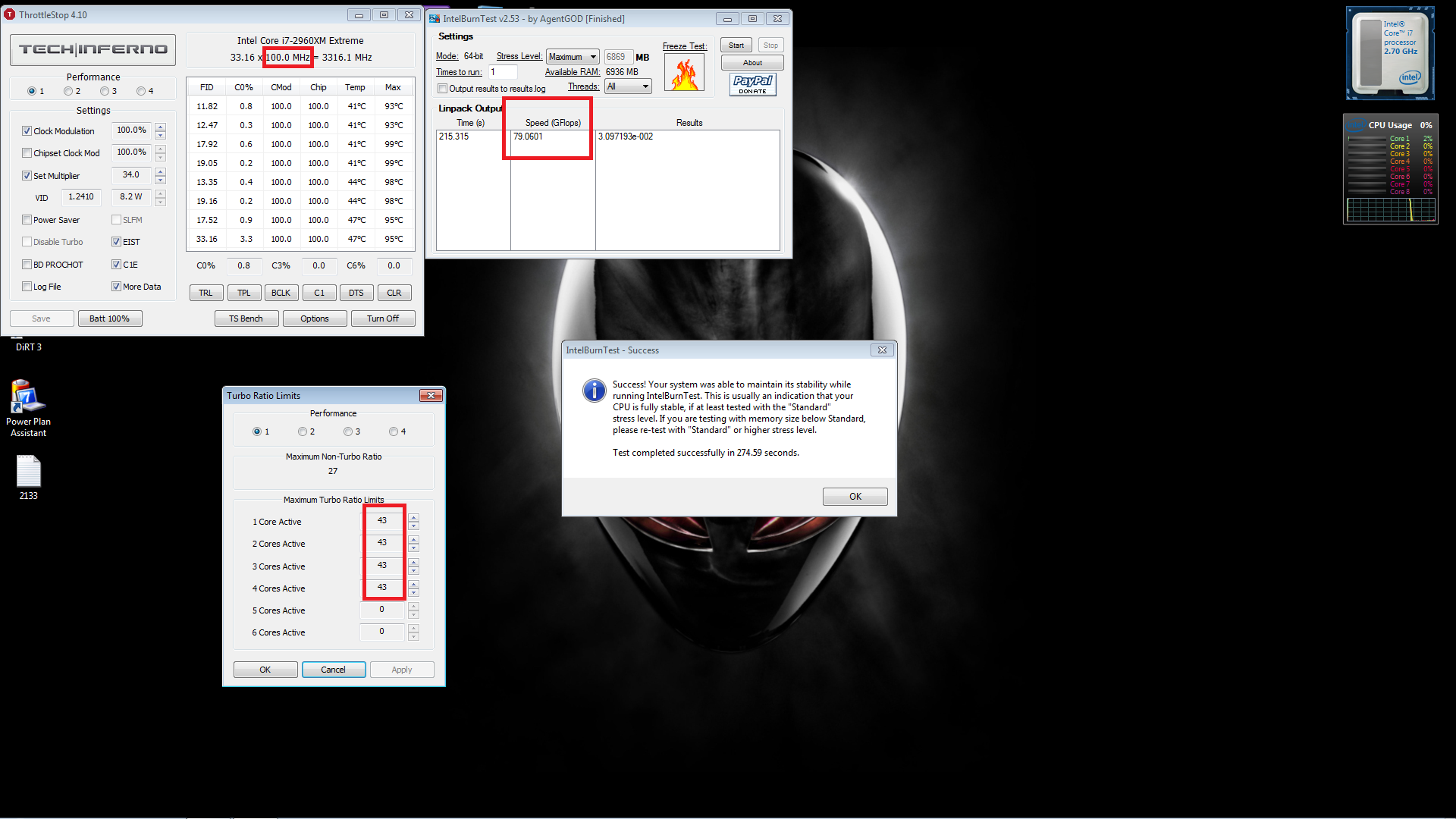Image resolution: width=1456 pixels, height=819 pixels.
Task: Open IntelBurnTest About button
Action: tap(752, 63)
